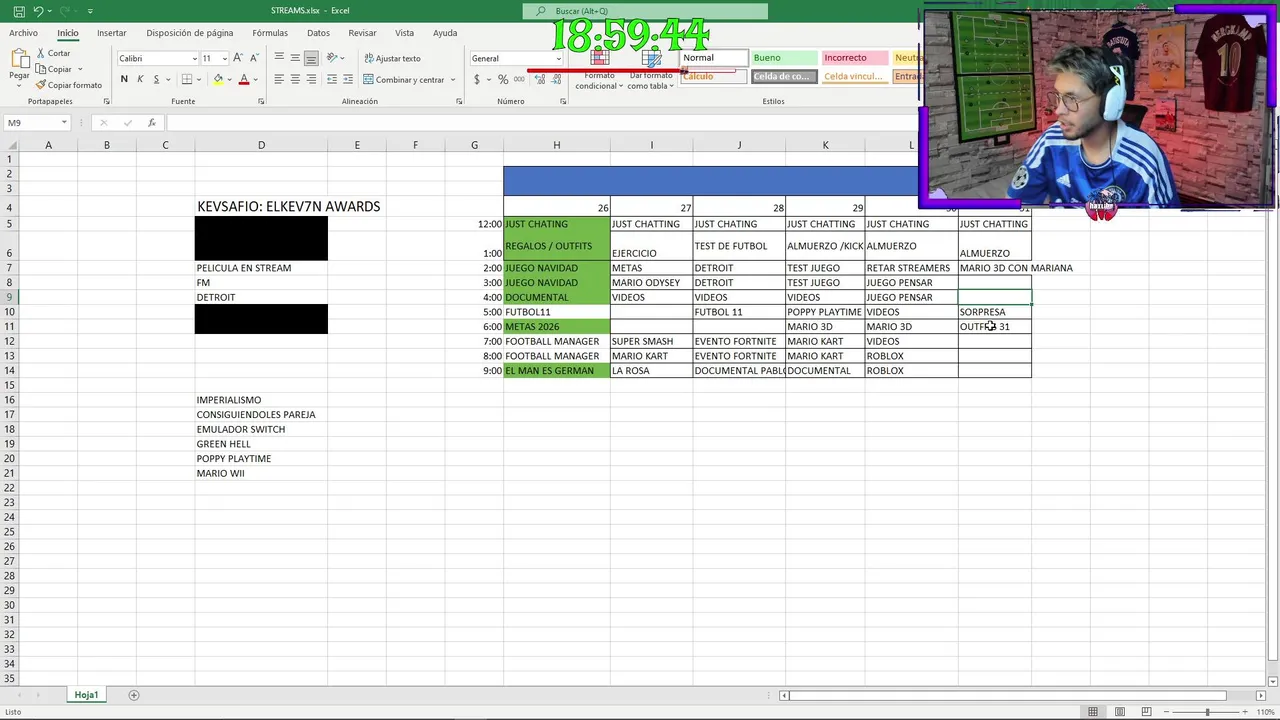Screen dimensions: 1280x720
Task: Select cell containing POPPY PLAYTIME in column D
Action: click(261, 459)
